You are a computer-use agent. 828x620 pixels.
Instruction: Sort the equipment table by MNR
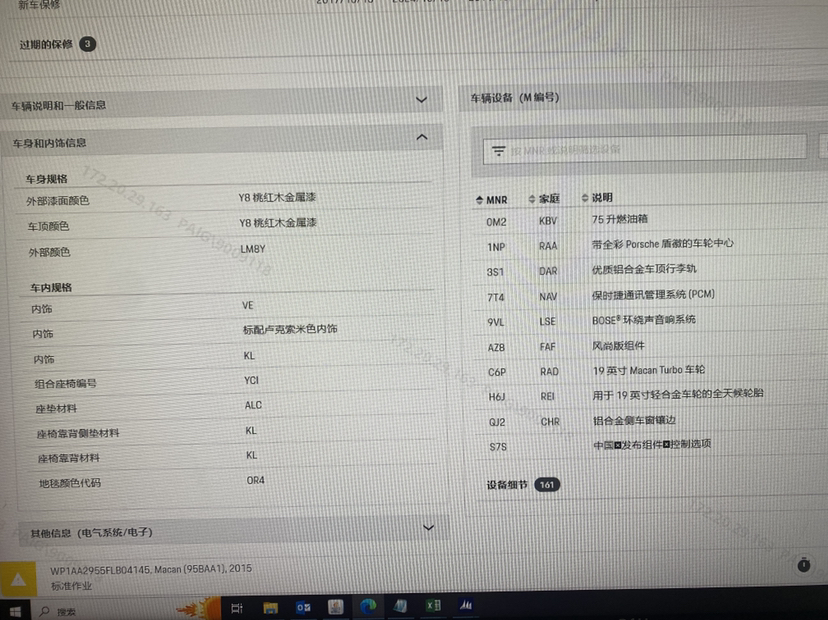(491, 200)
